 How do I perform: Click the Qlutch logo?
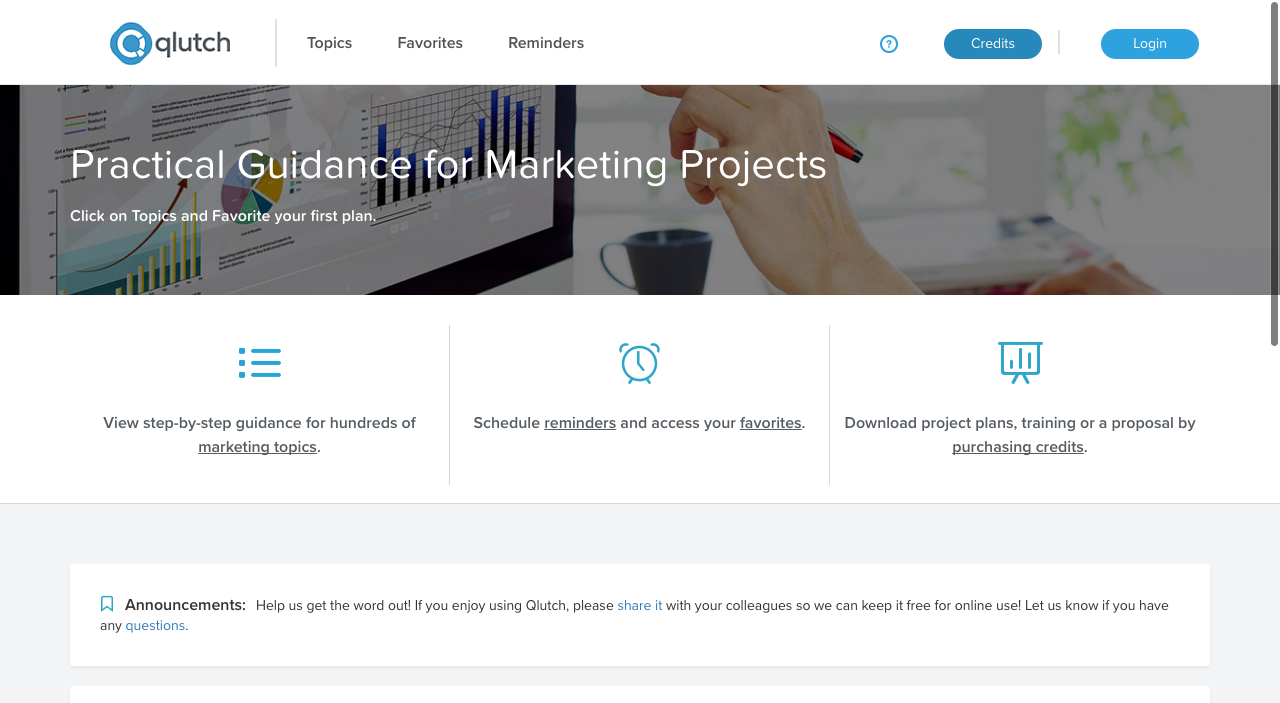tap(170, 43)
